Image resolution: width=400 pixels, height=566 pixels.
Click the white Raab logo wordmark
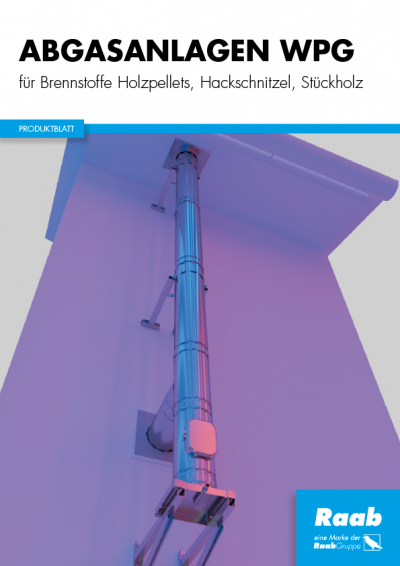348,517
